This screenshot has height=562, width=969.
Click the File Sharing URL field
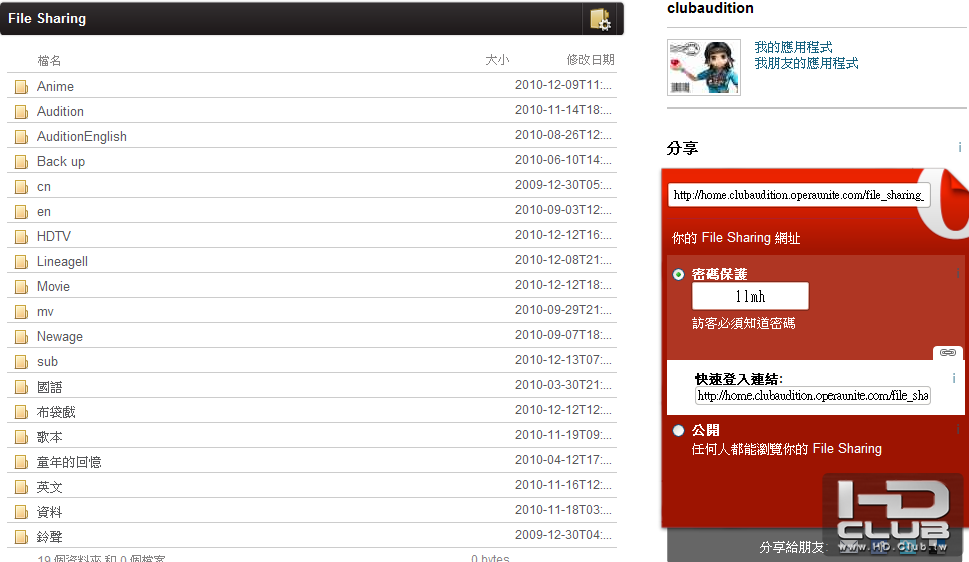tap(799, 195)
